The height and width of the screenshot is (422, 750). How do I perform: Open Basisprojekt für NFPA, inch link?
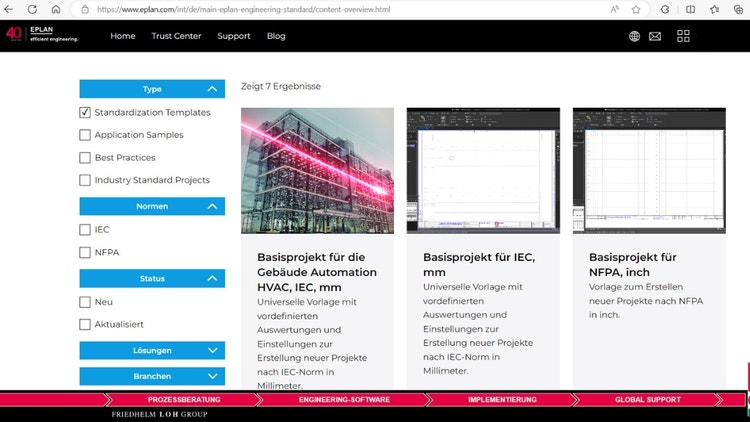tap(633, 264)
